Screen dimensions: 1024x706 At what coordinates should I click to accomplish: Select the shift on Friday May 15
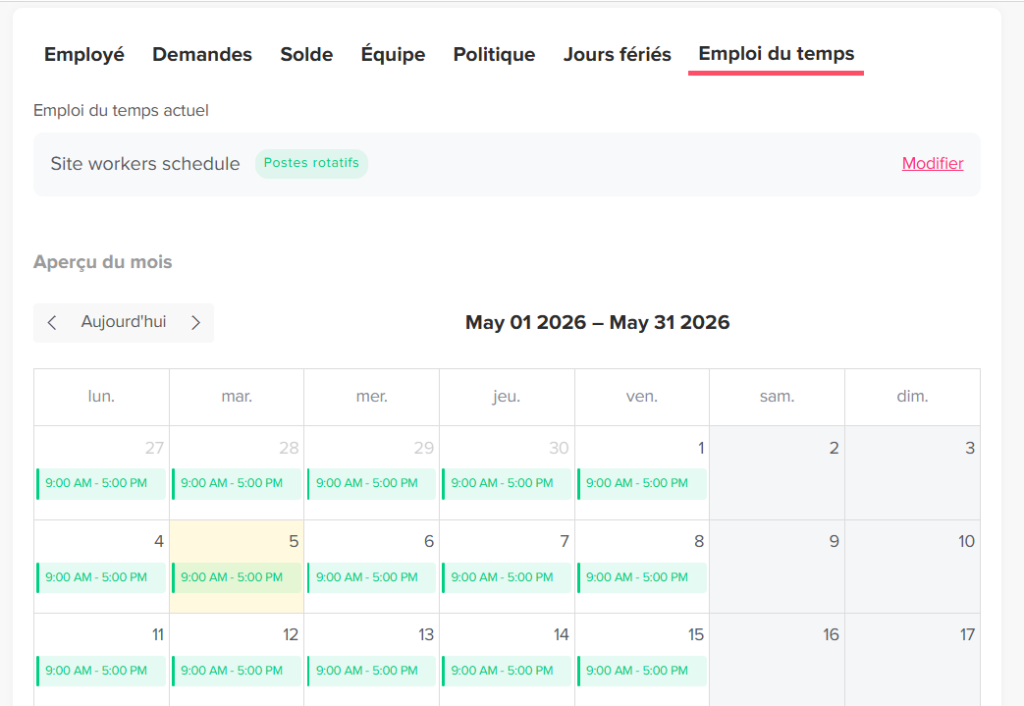click(x=642, y=671)
